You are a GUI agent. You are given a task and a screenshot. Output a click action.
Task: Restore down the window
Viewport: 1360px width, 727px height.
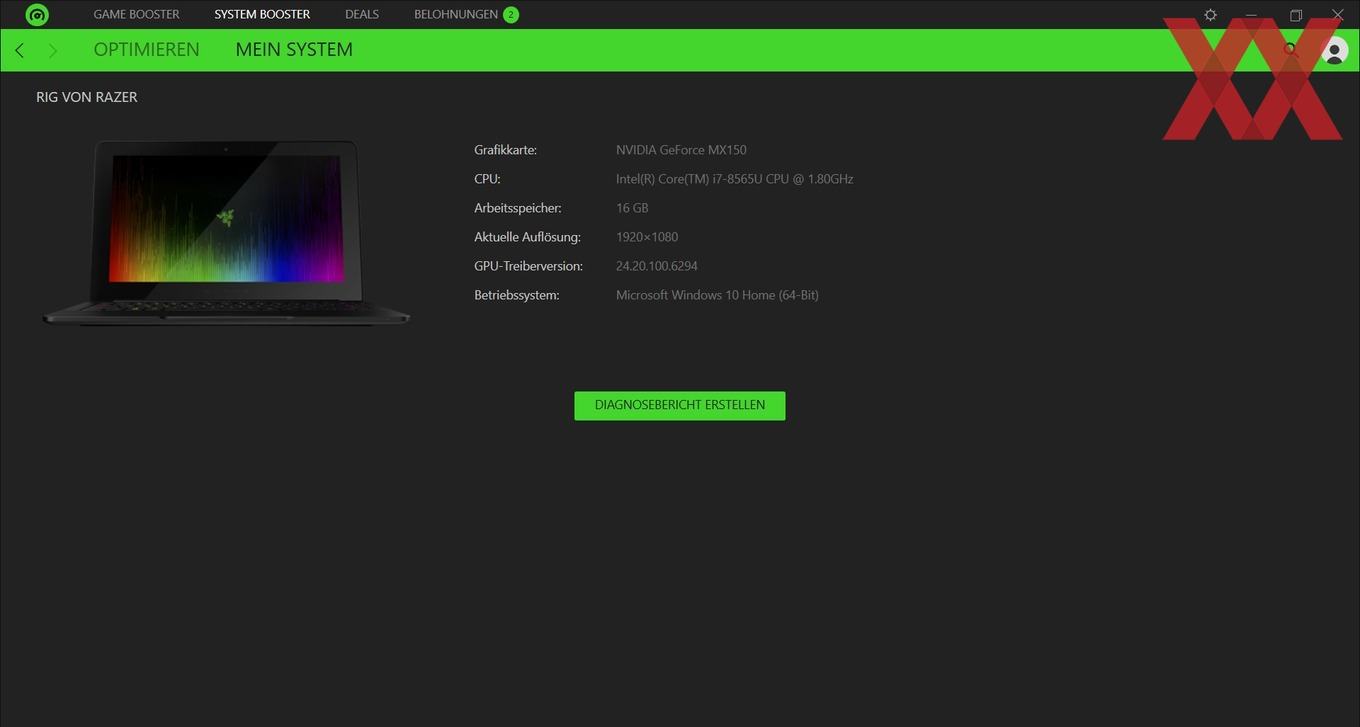(1296, 15)
